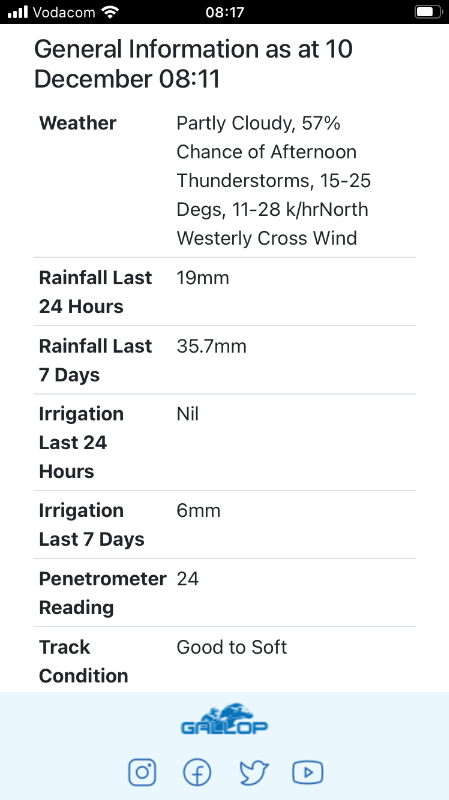Image resolution: width=449 pixels, height=800 pixels.
Task: Tap the Vodacom carrier name
Action: pyautogui.click(x=64, y=12)
